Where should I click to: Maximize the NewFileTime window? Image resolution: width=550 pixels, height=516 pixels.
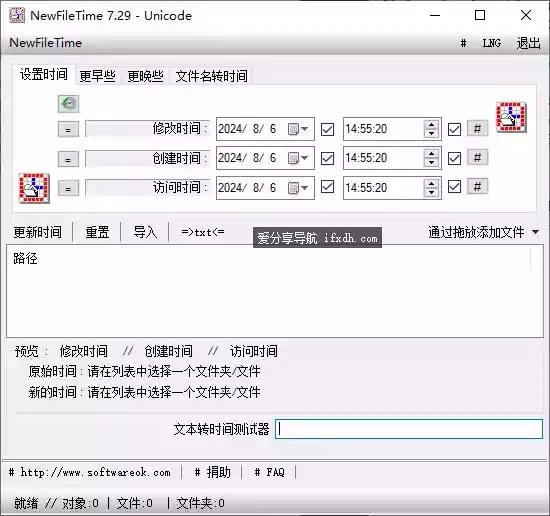click(x=480, y=15)
